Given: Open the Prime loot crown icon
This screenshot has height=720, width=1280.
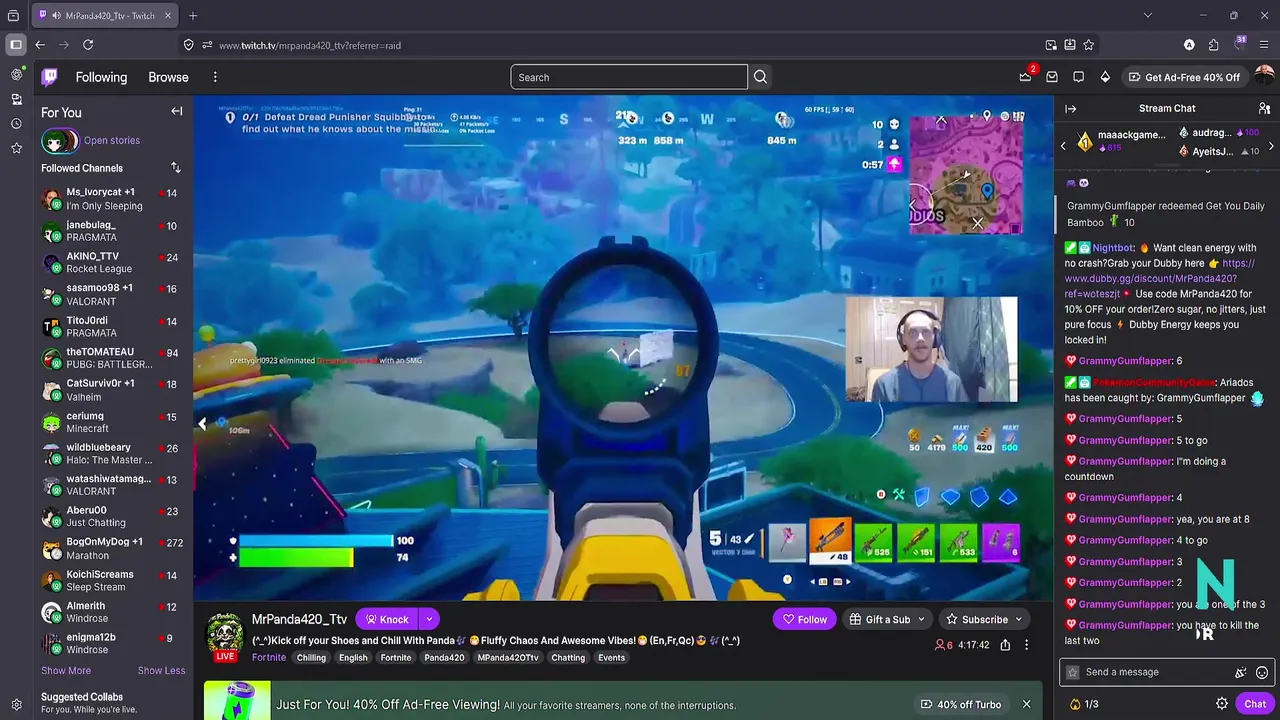Looking at the screenshot, I should pyautogui.click(x=1026, y=77).
